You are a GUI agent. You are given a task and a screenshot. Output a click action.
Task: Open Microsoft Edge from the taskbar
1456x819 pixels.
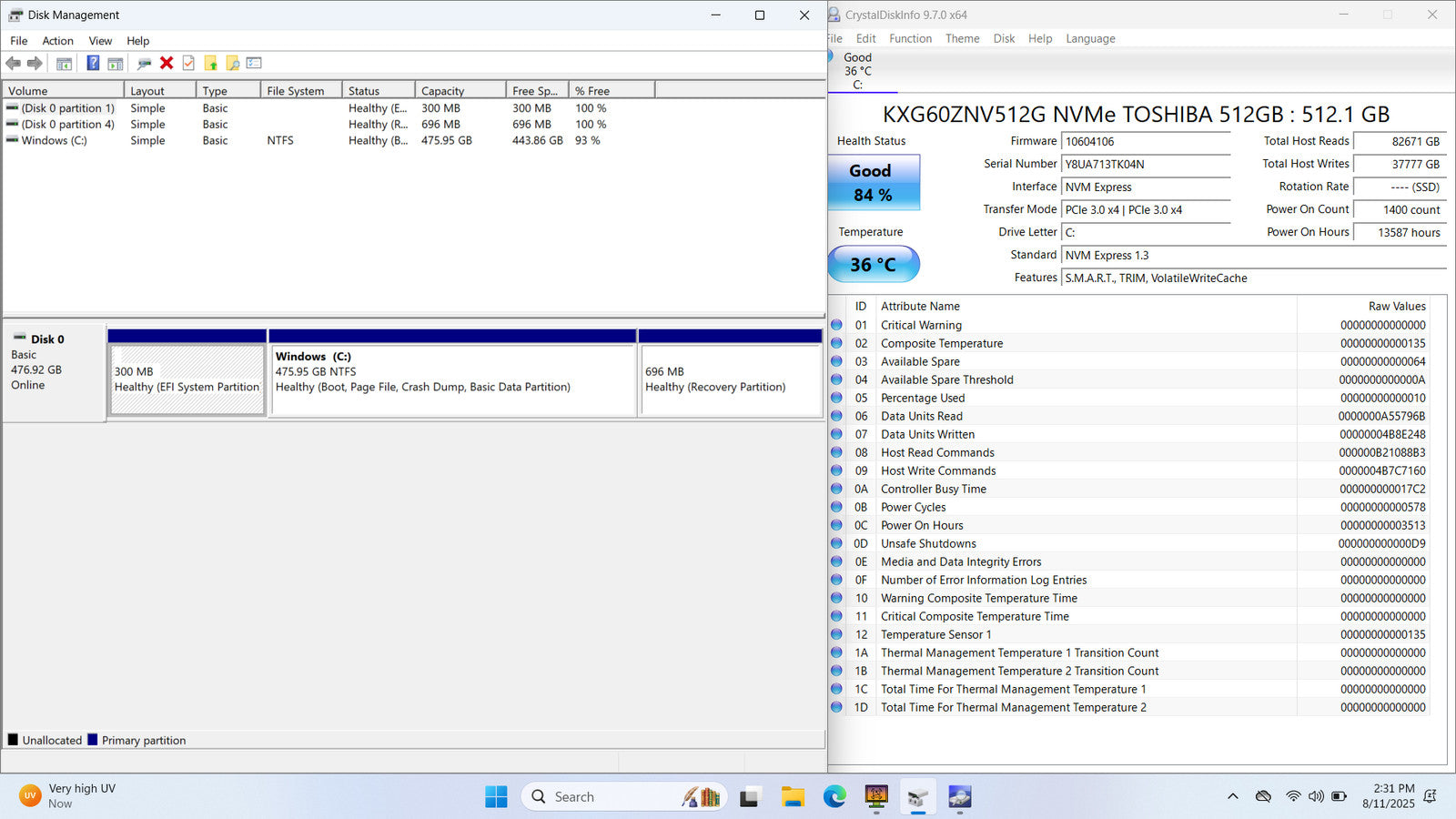[834, 797]
